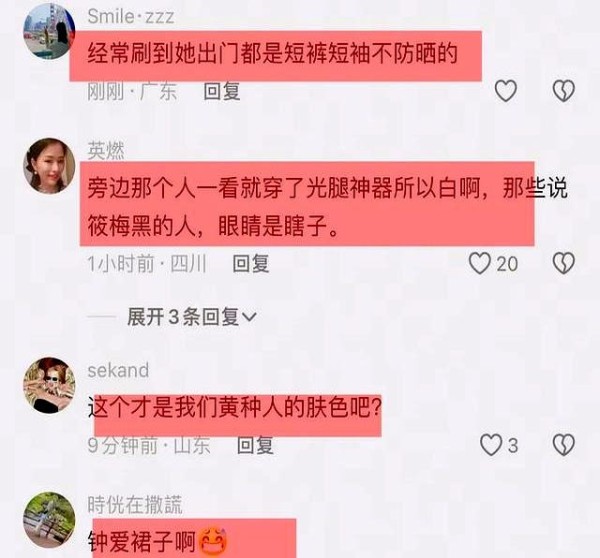Reply to 英燃's comment via 回复
The image size is (600, 558).
(251, 264)
